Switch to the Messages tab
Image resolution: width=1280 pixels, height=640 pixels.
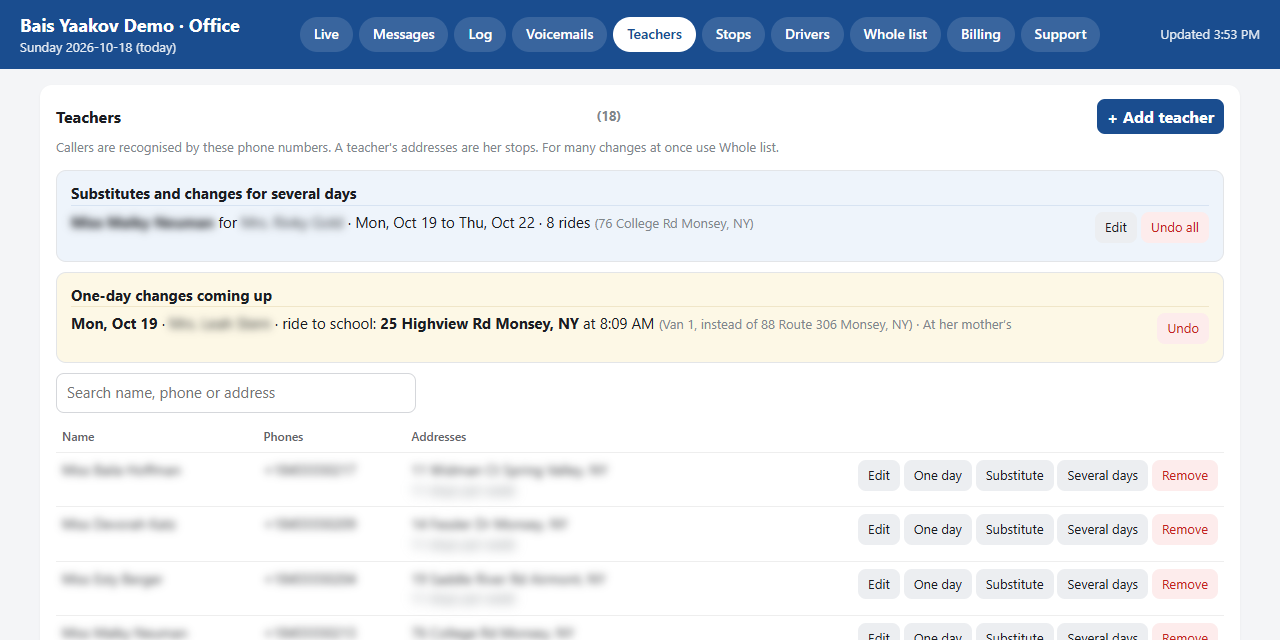click(x=404, y=34)
